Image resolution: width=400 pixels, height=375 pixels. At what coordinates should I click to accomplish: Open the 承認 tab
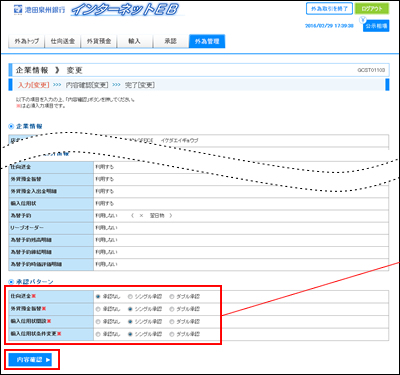(170, 41)
